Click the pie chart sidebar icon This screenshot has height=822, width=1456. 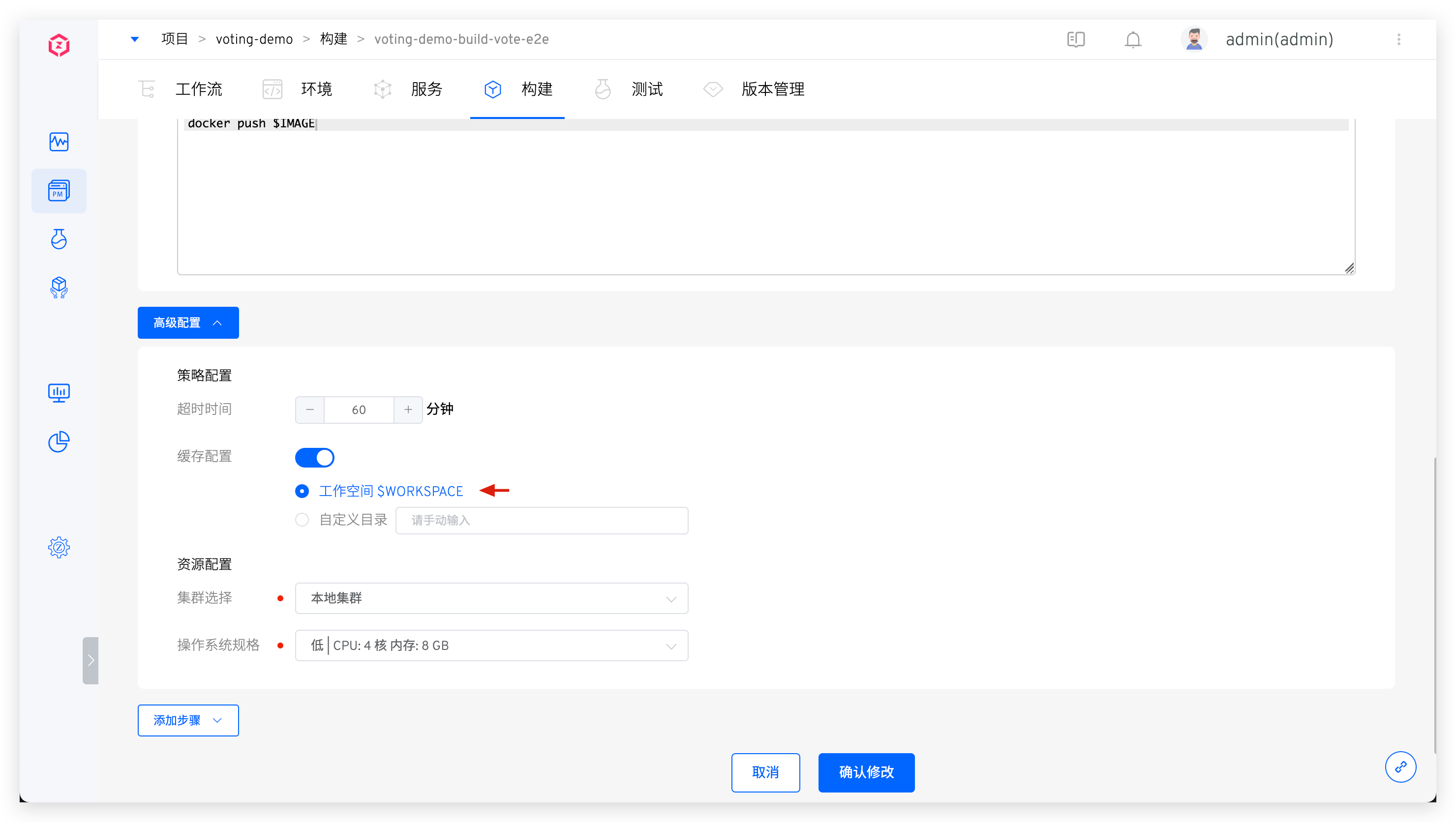(59, 442)
